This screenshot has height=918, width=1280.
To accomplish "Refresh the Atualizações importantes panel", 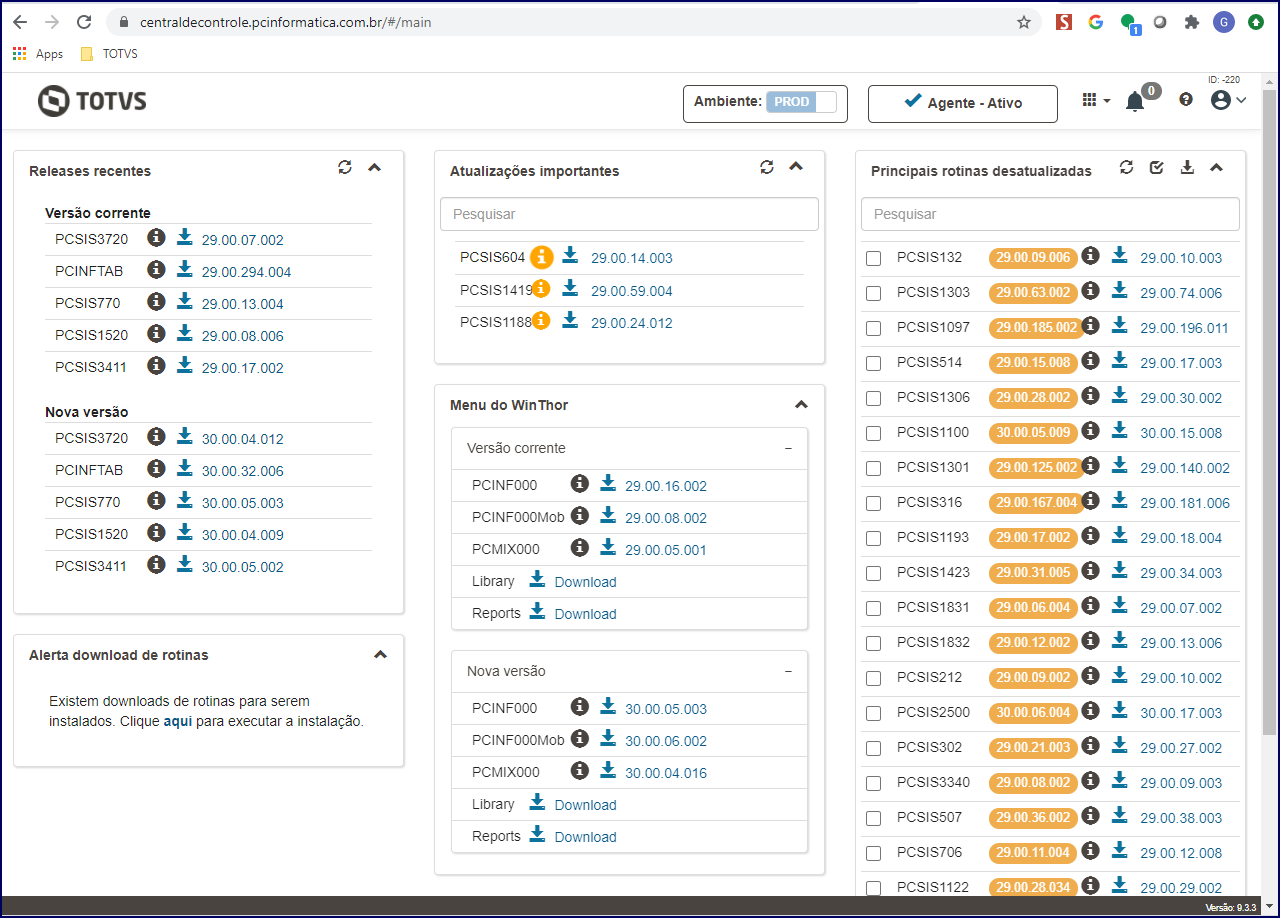I will tap(767, 167).
